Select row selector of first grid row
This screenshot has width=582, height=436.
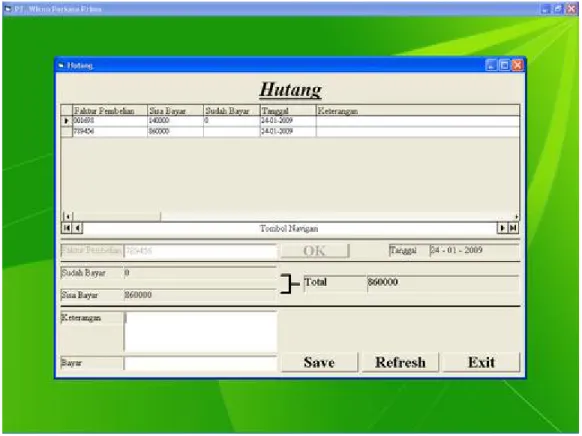(x=66, y=121)
